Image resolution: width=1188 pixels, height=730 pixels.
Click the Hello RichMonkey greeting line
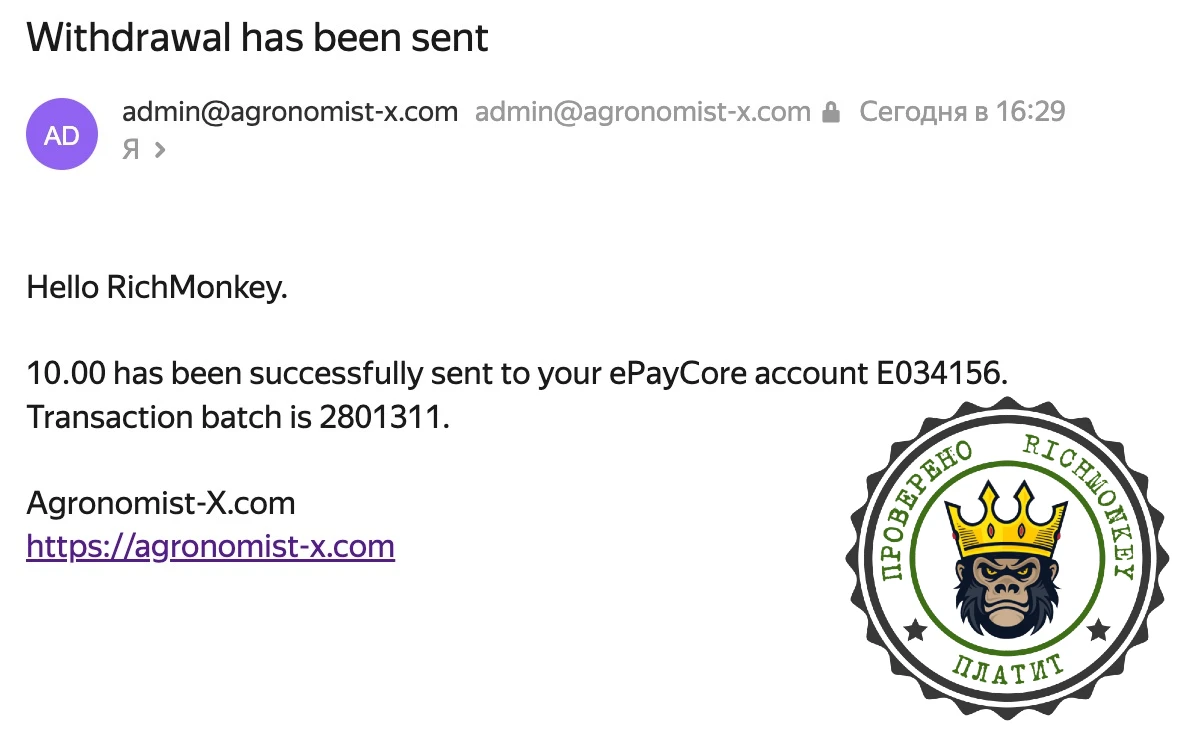point(156,289)
